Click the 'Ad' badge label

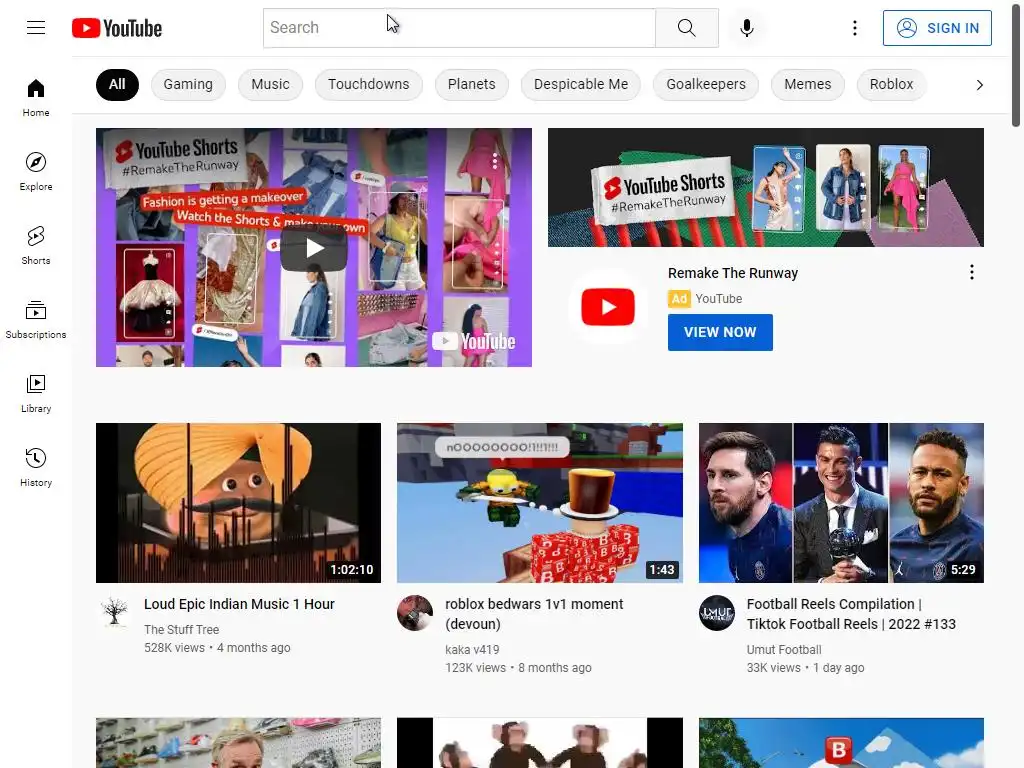[679, 299]
